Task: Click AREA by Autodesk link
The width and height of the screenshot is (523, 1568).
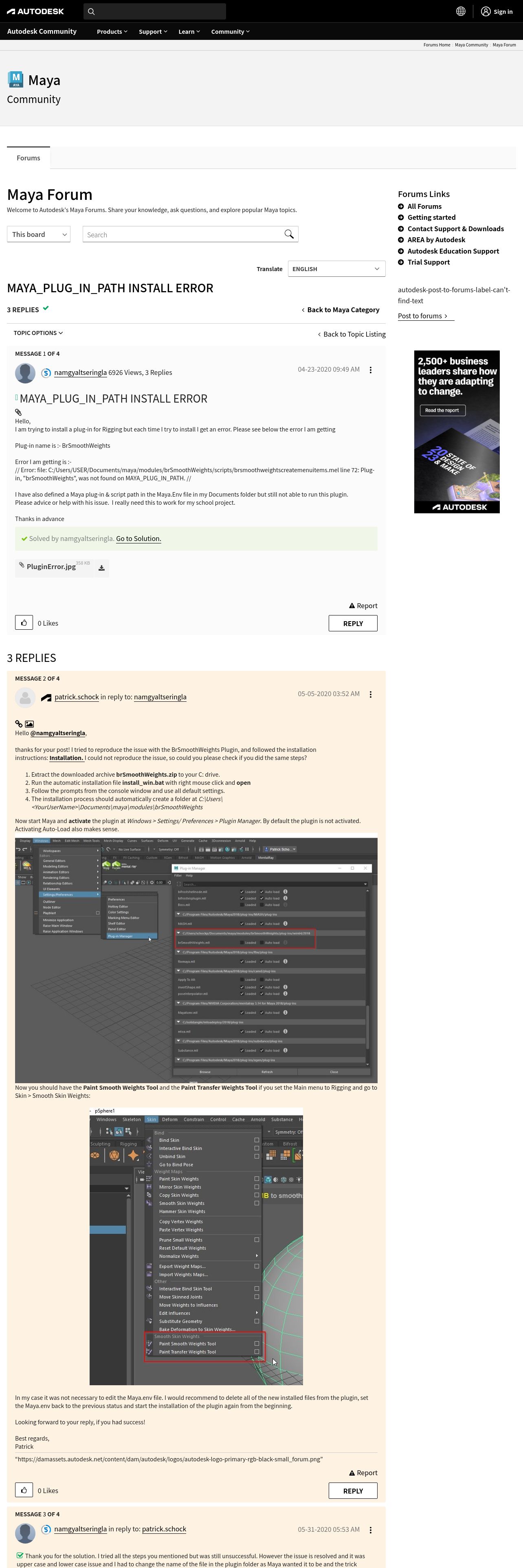Action: pos(436,240)
